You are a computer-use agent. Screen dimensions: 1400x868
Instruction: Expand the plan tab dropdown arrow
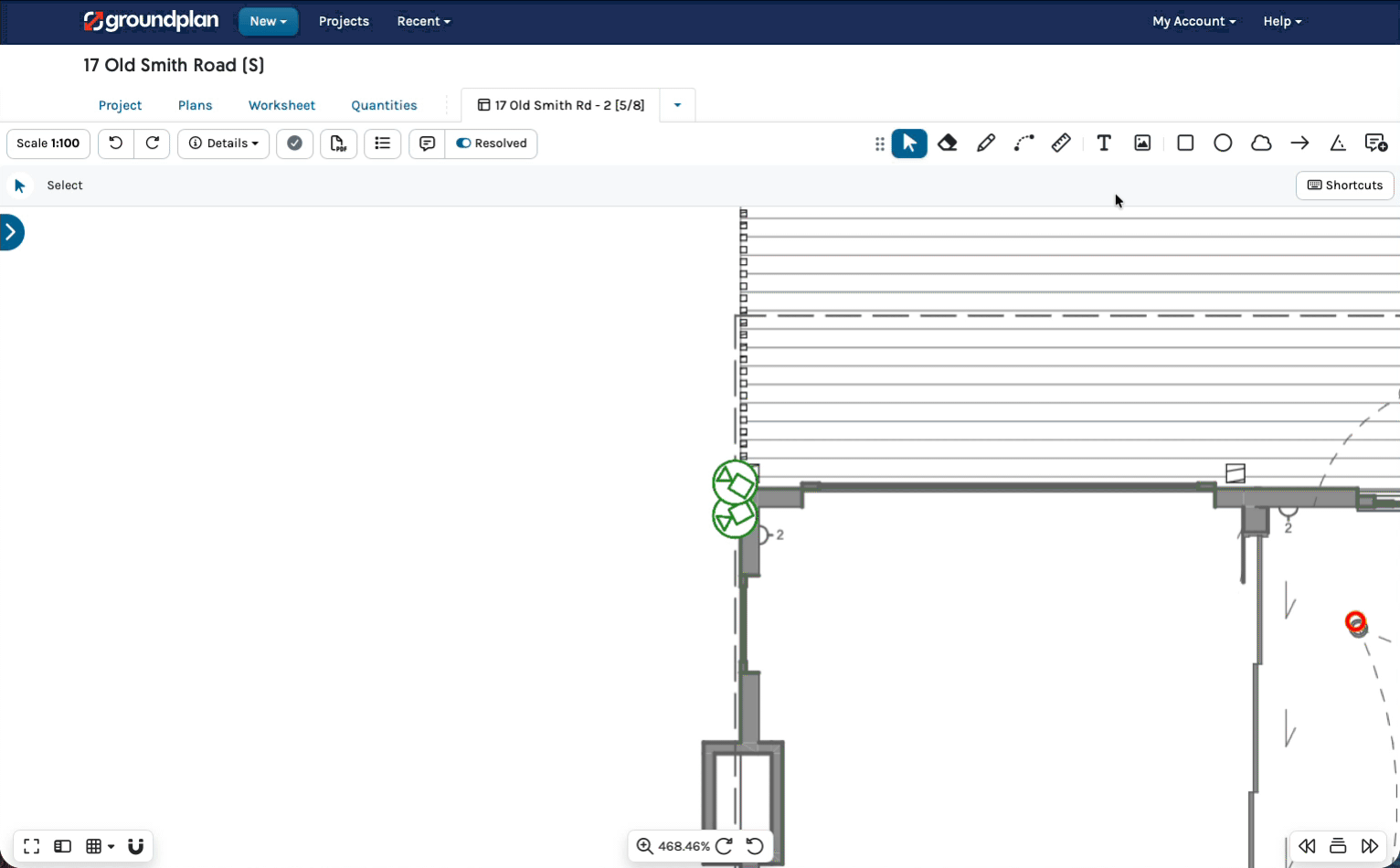[677, 105]
